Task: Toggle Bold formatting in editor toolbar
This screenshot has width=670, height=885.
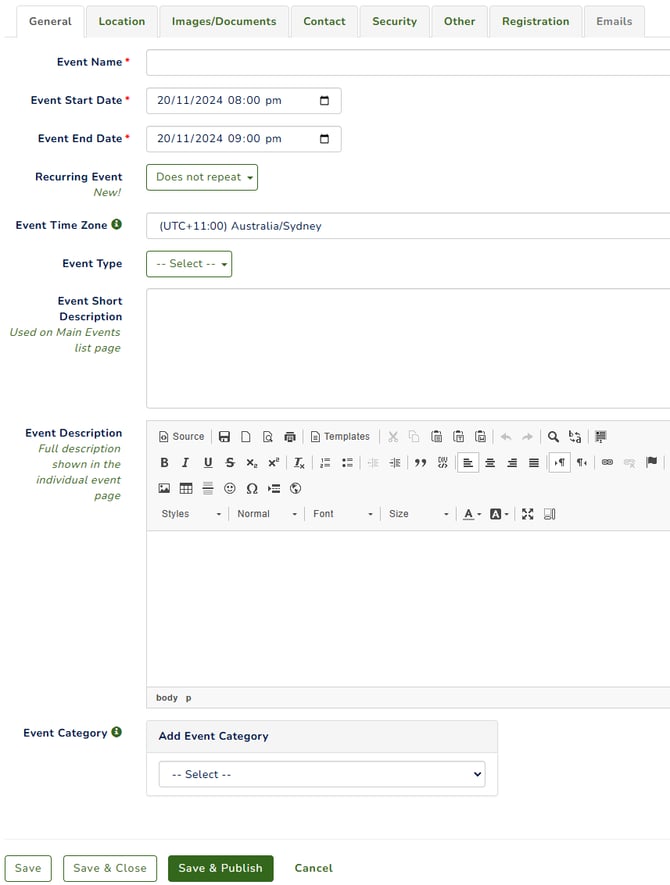Action: coord(164,463)
